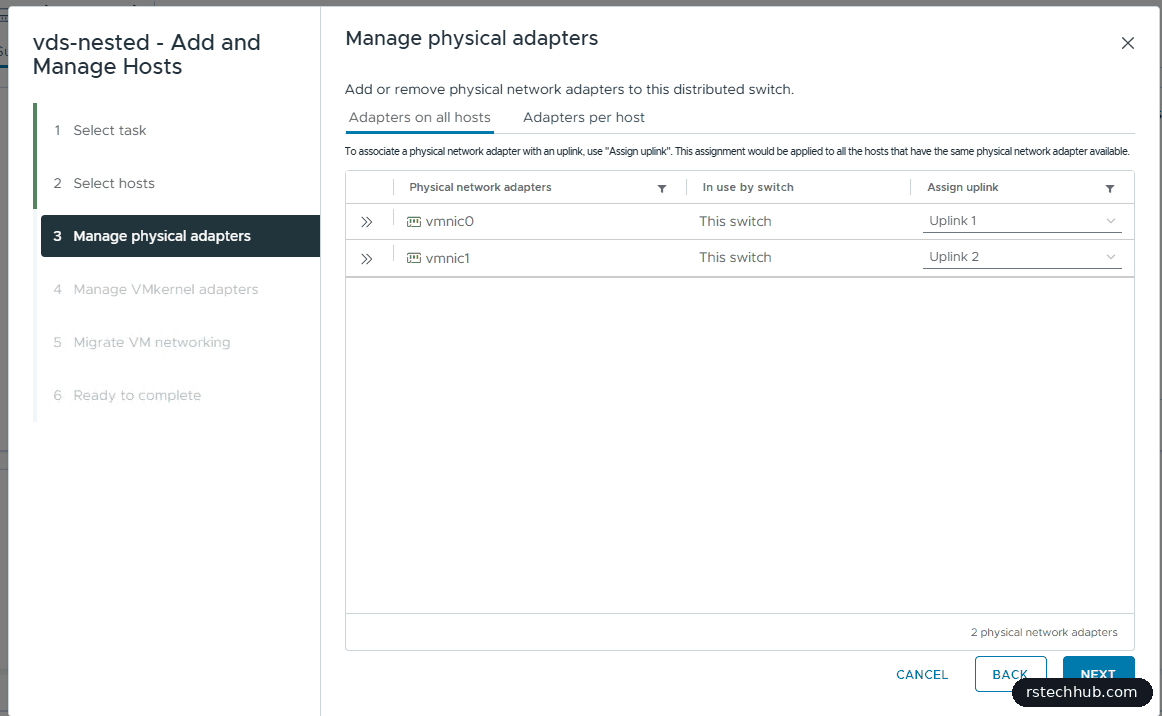Select the Adapters on all hosts tab
The image size is (1162, 716).
pyautogui.click(x=419, y=117)
